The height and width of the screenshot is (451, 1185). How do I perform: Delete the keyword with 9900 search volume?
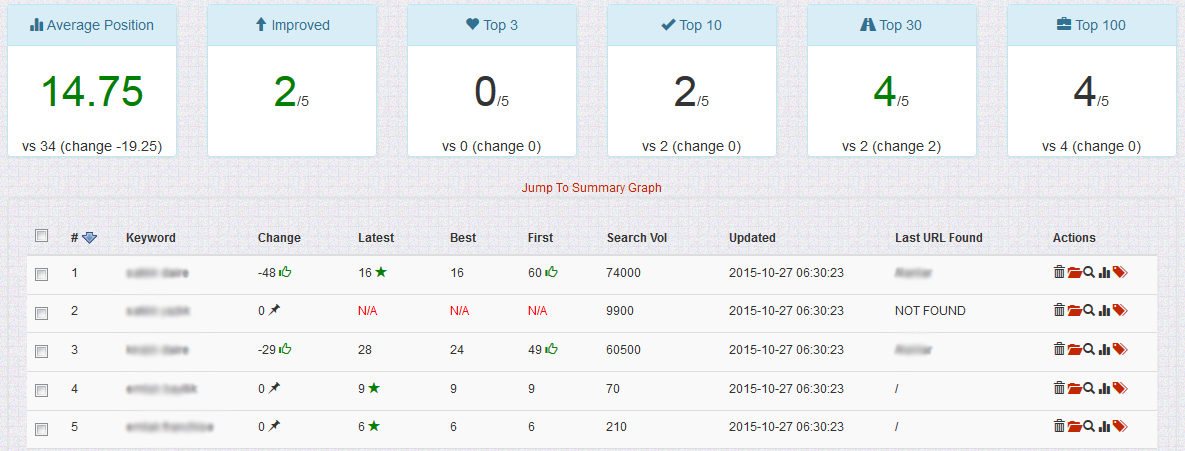[1059, 310]
